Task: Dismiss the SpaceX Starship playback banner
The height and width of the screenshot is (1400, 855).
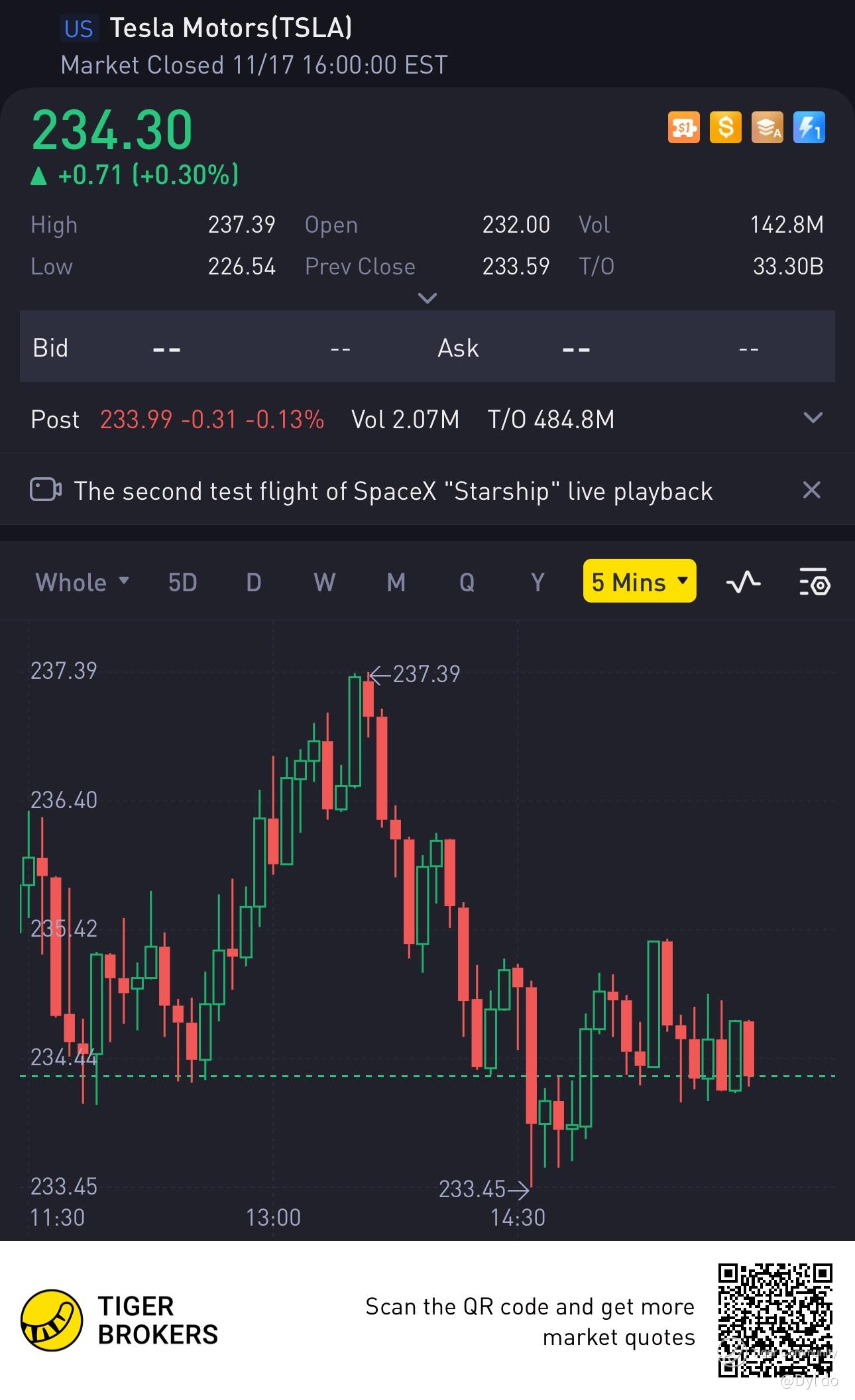Action: [811, 491]
